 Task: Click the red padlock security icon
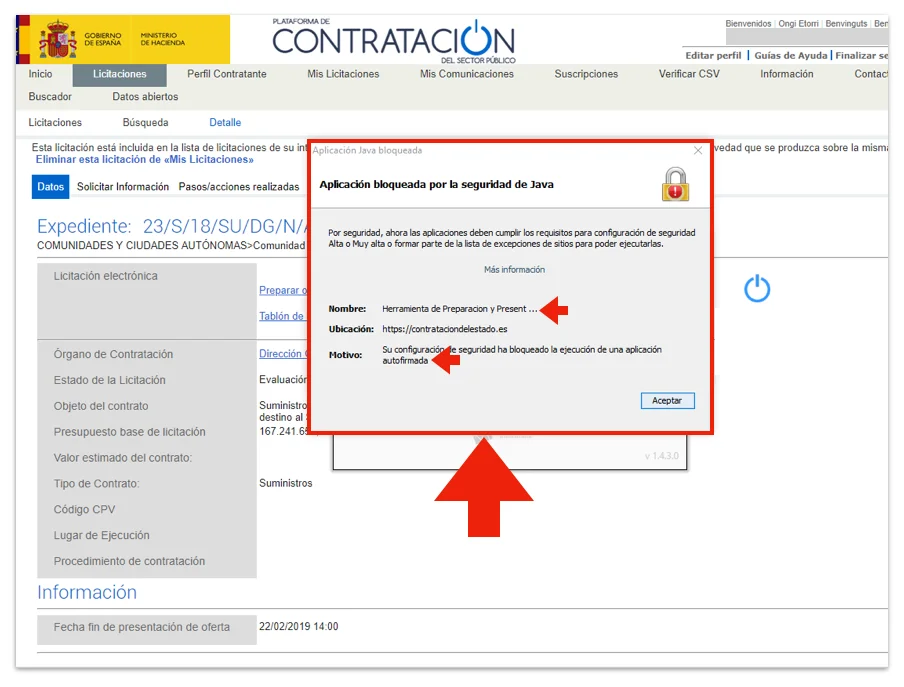(675, 184)
